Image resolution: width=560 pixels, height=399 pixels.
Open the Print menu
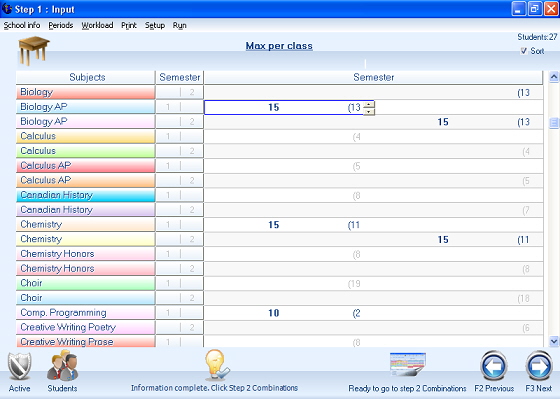click(129, 25)
